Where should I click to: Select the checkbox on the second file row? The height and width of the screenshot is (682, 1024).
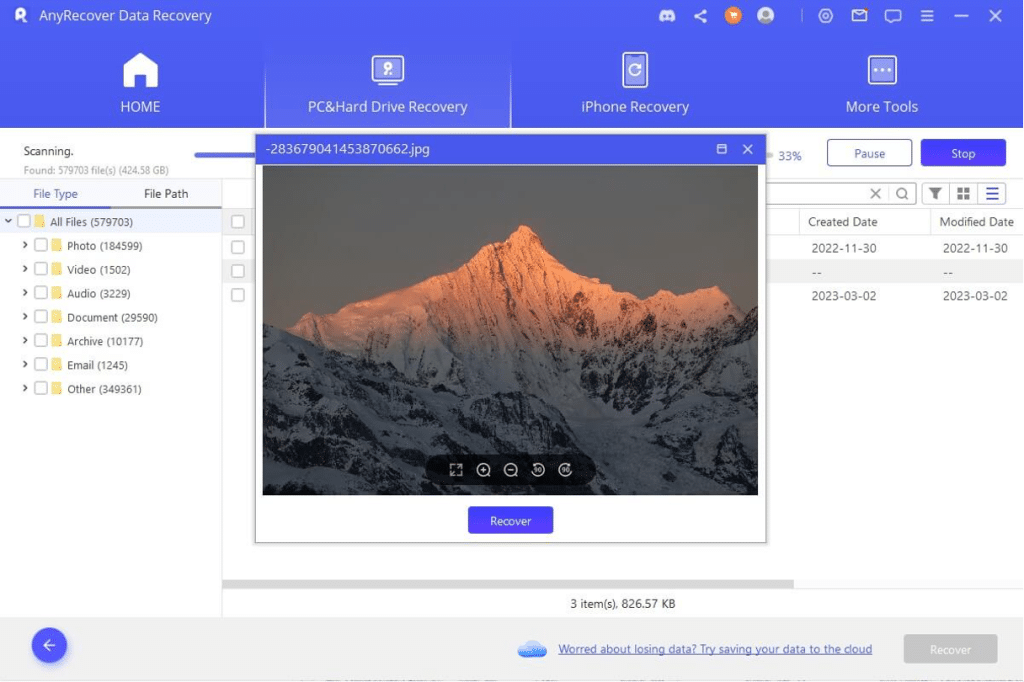(237, 271)
